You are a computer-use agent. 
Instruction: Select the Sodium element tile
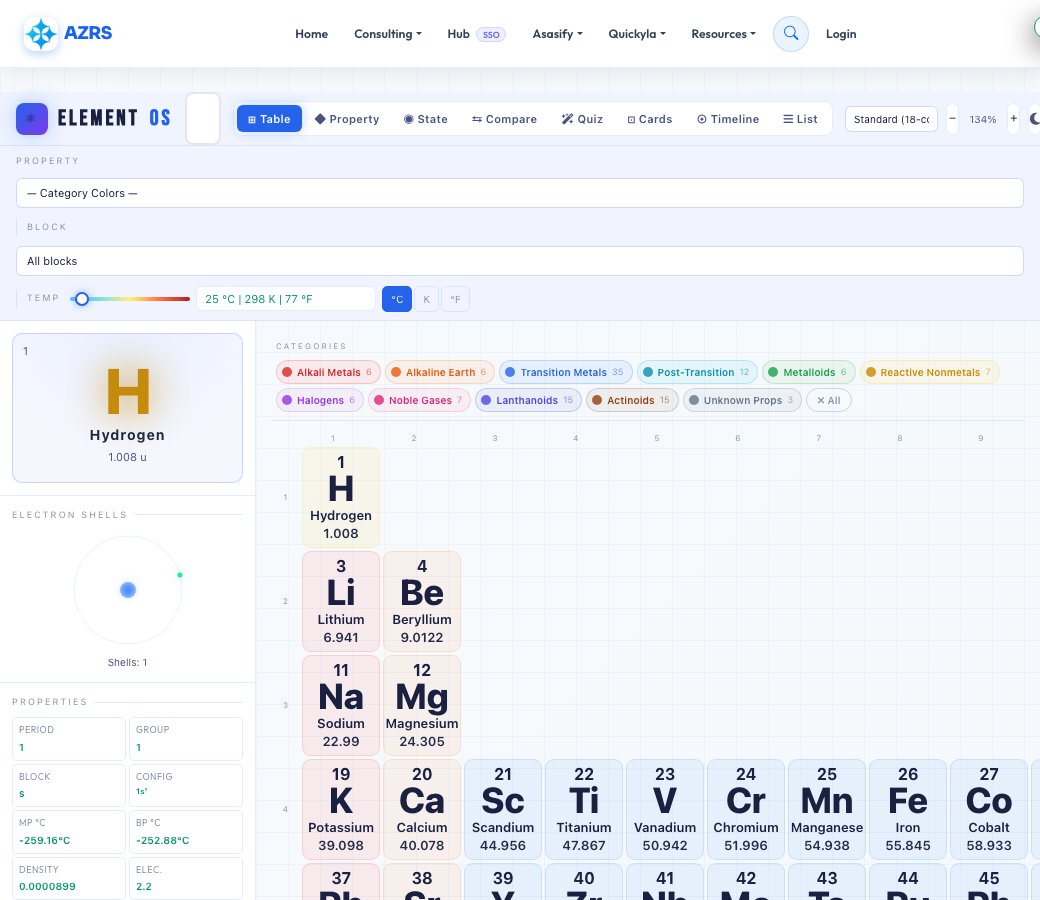coord(341,706)
